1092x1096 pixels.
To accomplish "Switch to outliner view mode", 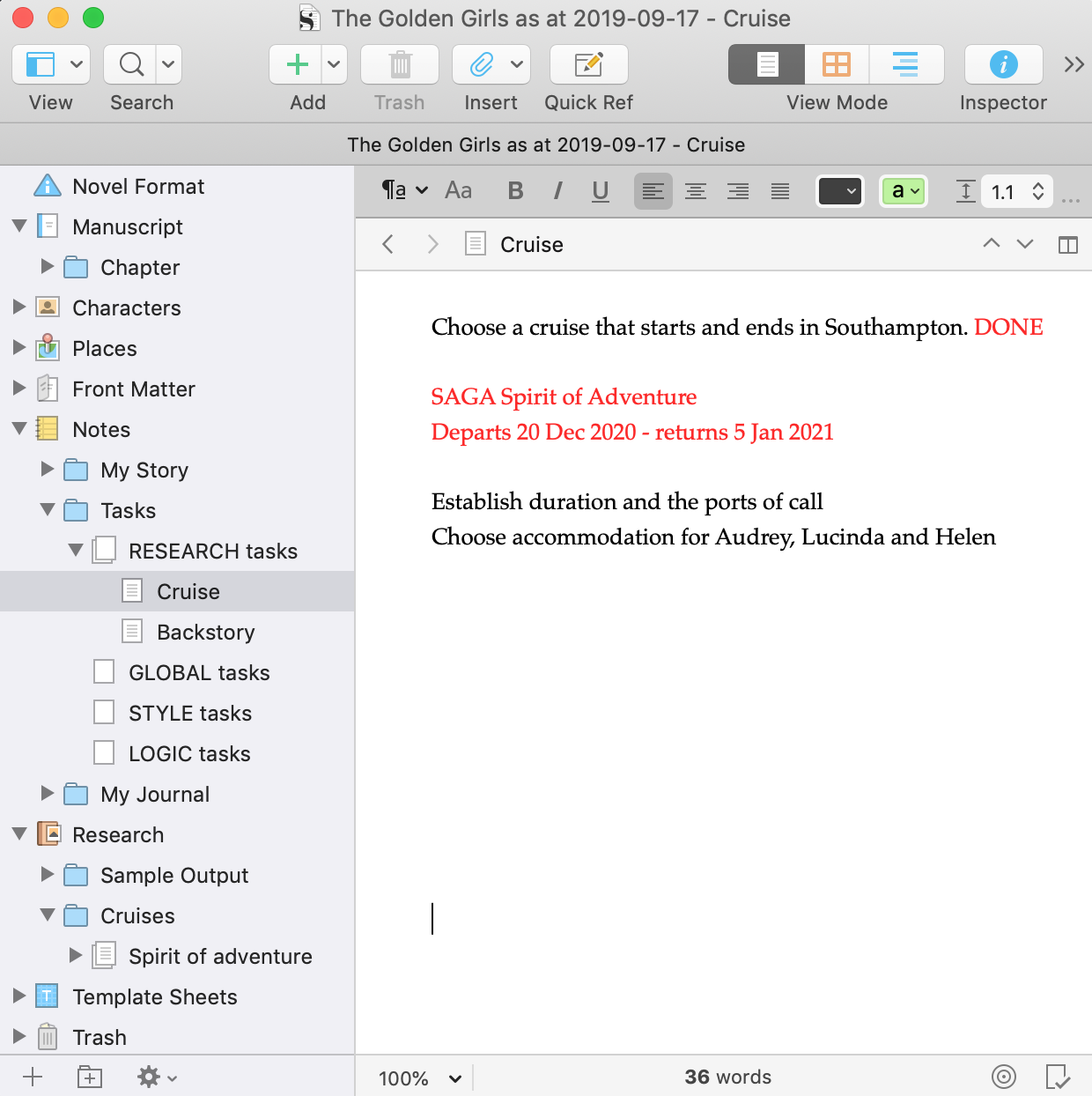I will [905, 64].
